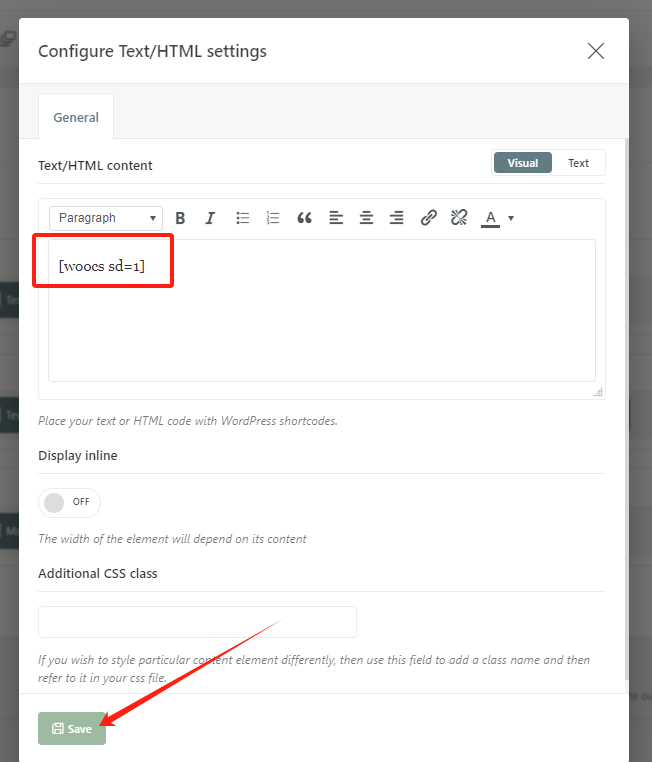The height and width of the screenshot is (762, 652).
Task: Click the editor resize handle corner
Action: pos(598,392)
